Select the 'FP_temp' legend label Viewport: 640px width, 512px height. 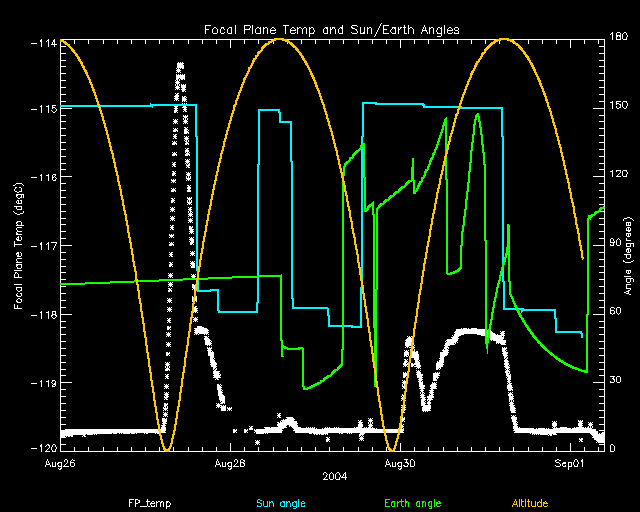click(150, 503)
